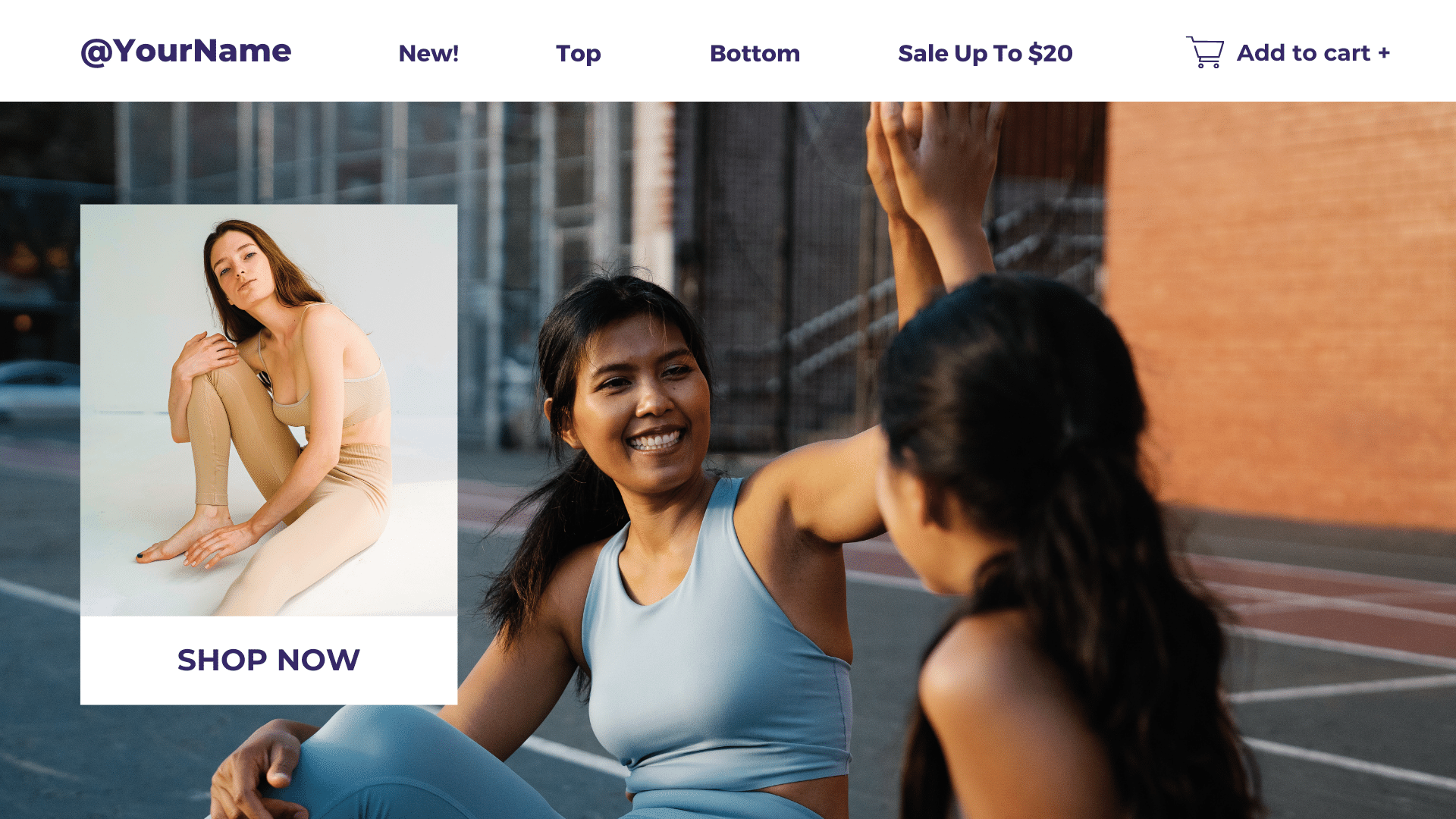Click the shopping cart icon
Screen dimensions: 1456x819
(x=1205, y=52)
